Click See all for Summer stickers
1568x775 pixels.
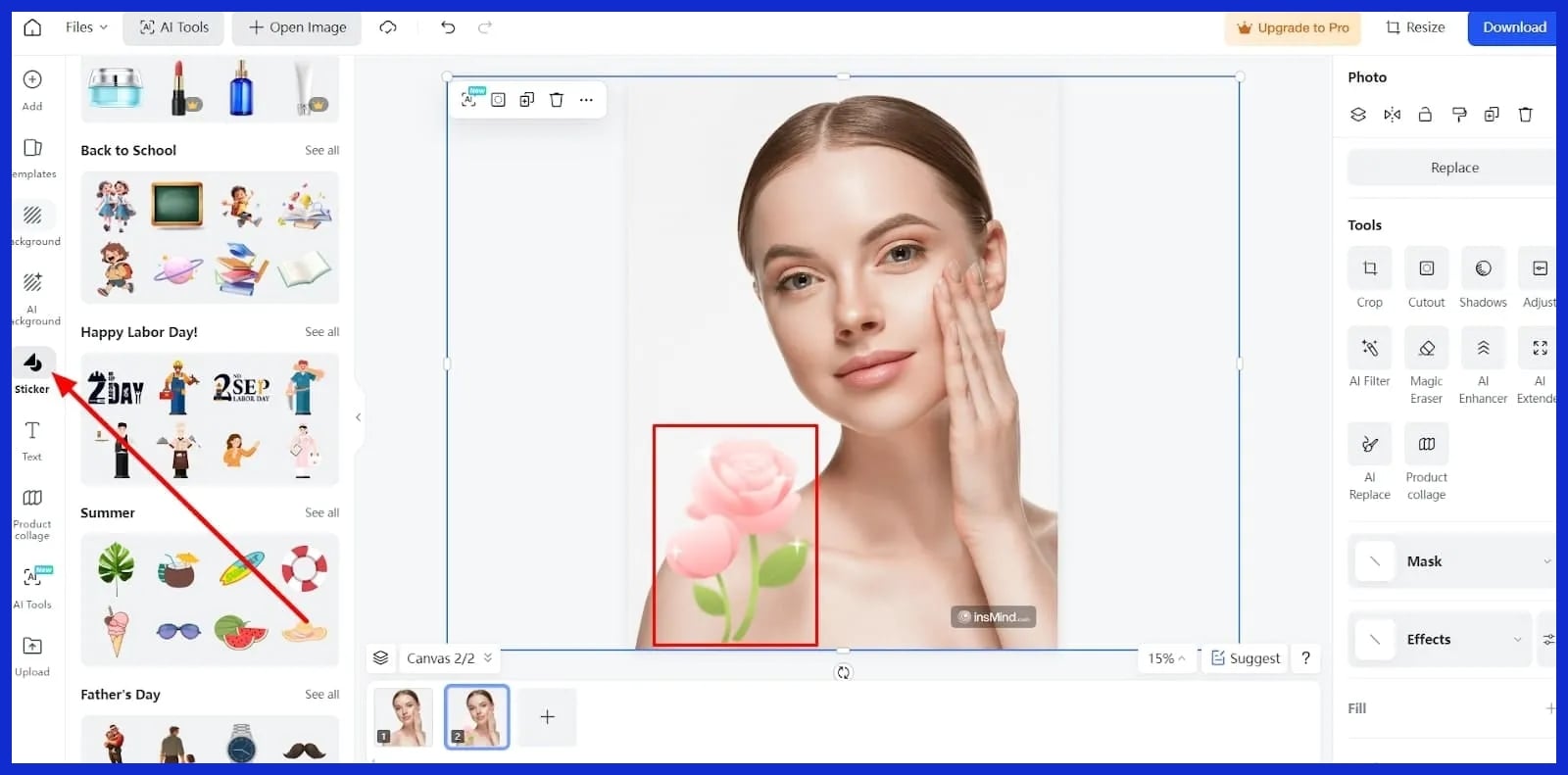coord(321,513)
